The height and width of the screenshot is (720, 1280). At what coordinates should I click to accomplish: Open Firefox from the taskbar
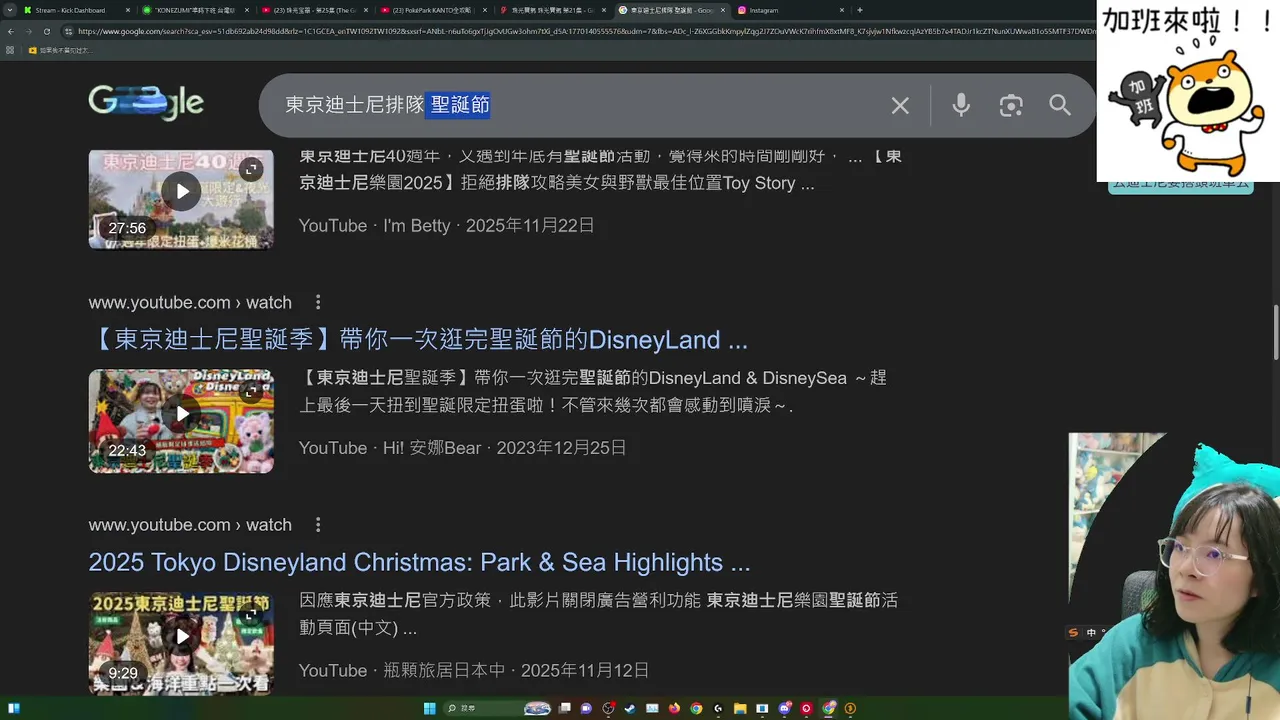(674, 709)
